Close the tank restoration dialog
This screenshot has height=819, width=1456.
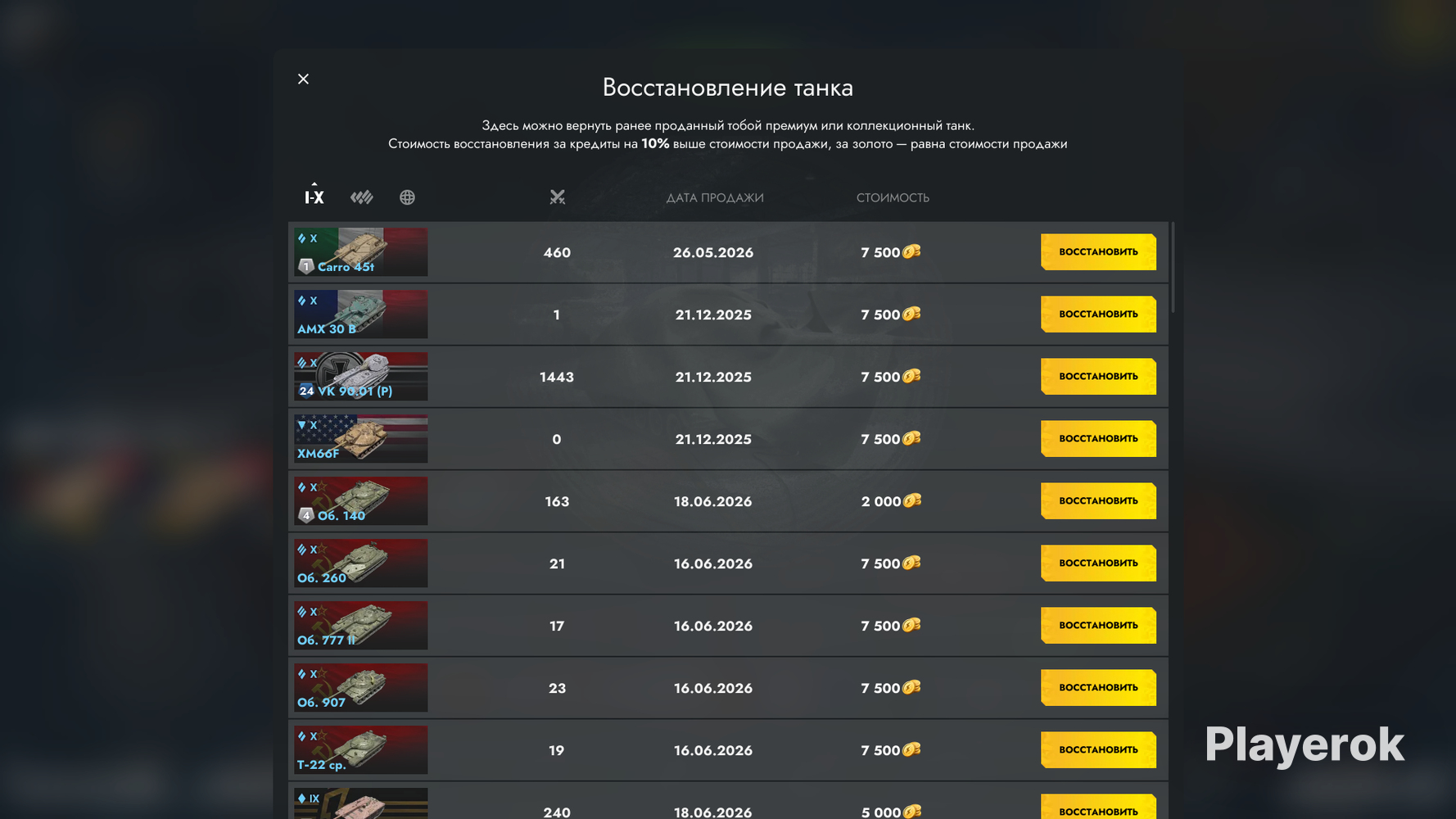click(x=304, y=79)
